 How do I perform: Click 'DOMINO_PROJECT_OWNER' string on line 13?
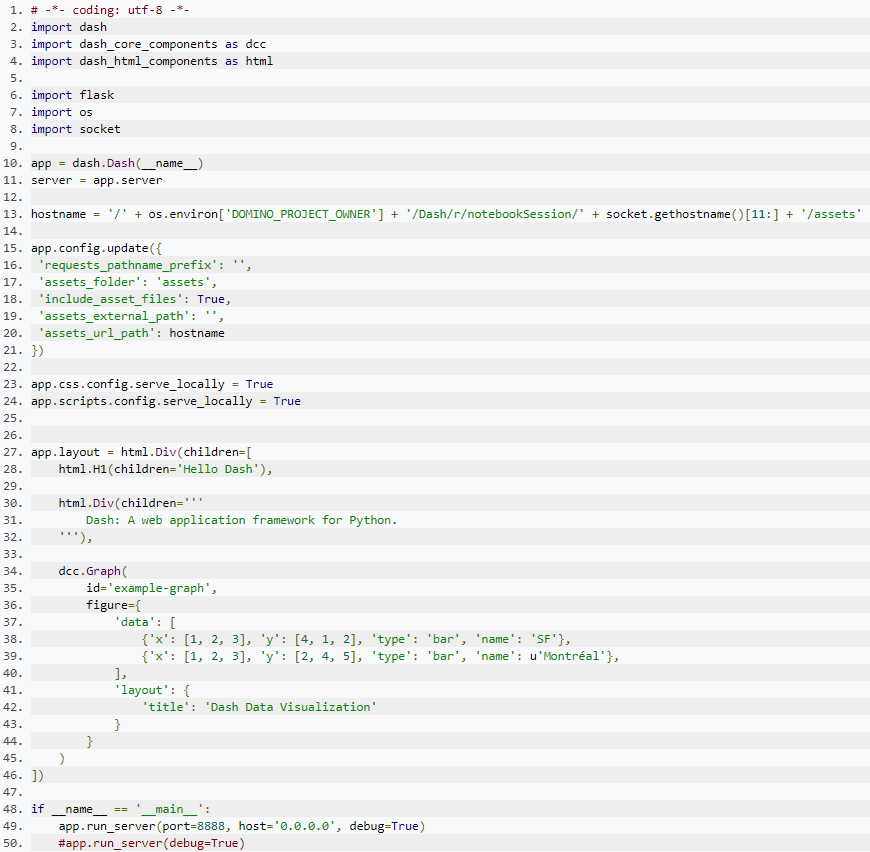(301, 214)
